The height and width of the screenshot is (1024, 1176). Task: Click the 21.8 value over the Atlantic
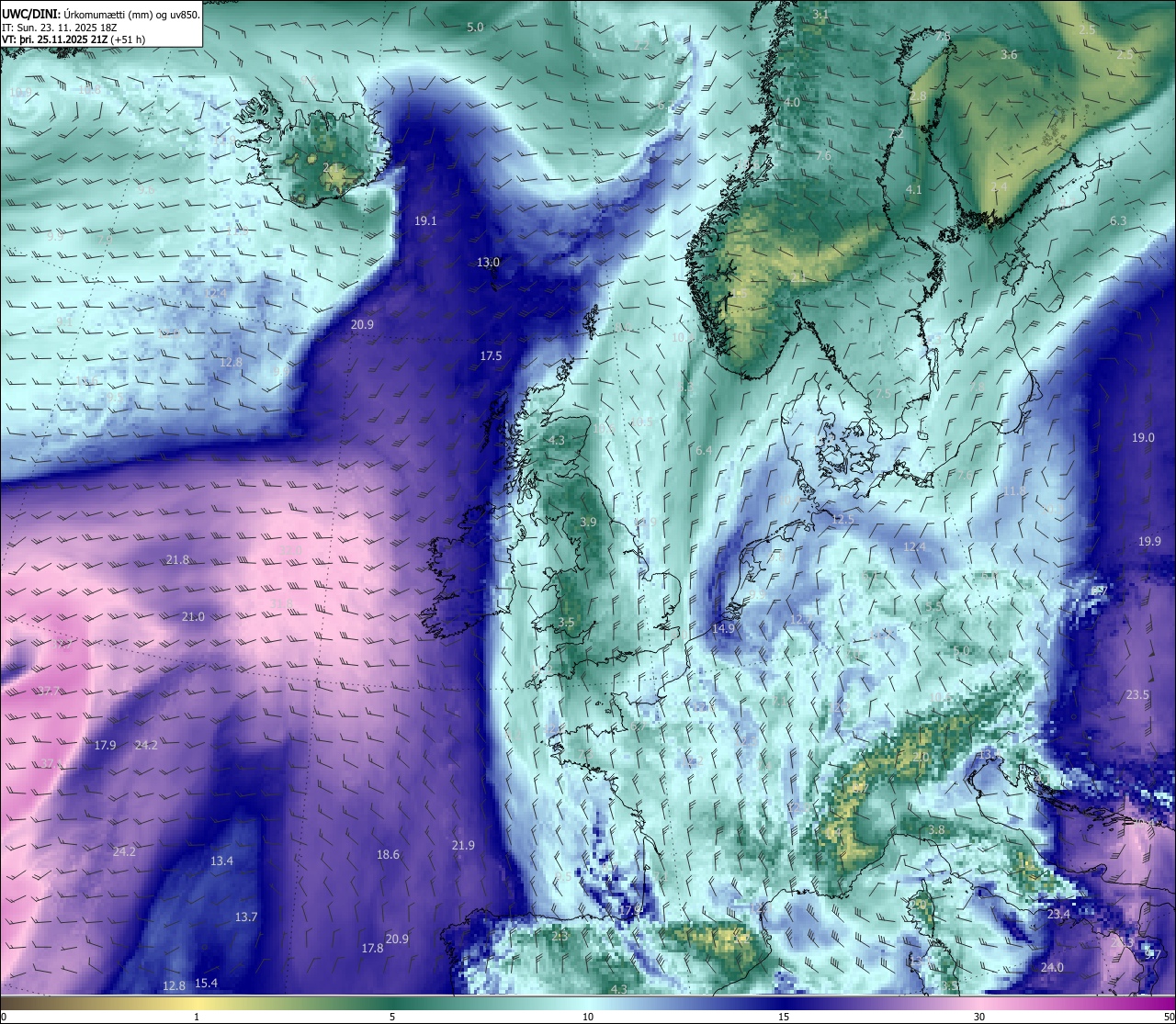177,560
